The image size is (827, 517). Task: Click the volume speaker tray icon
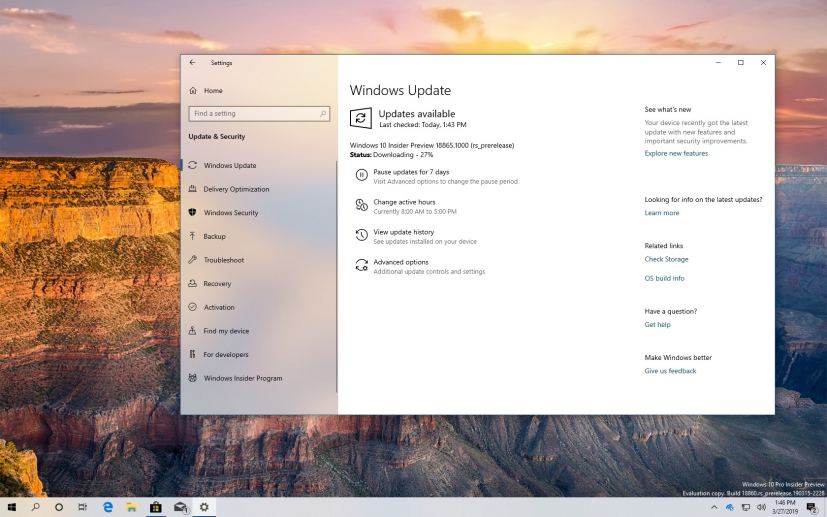(761, 508)
